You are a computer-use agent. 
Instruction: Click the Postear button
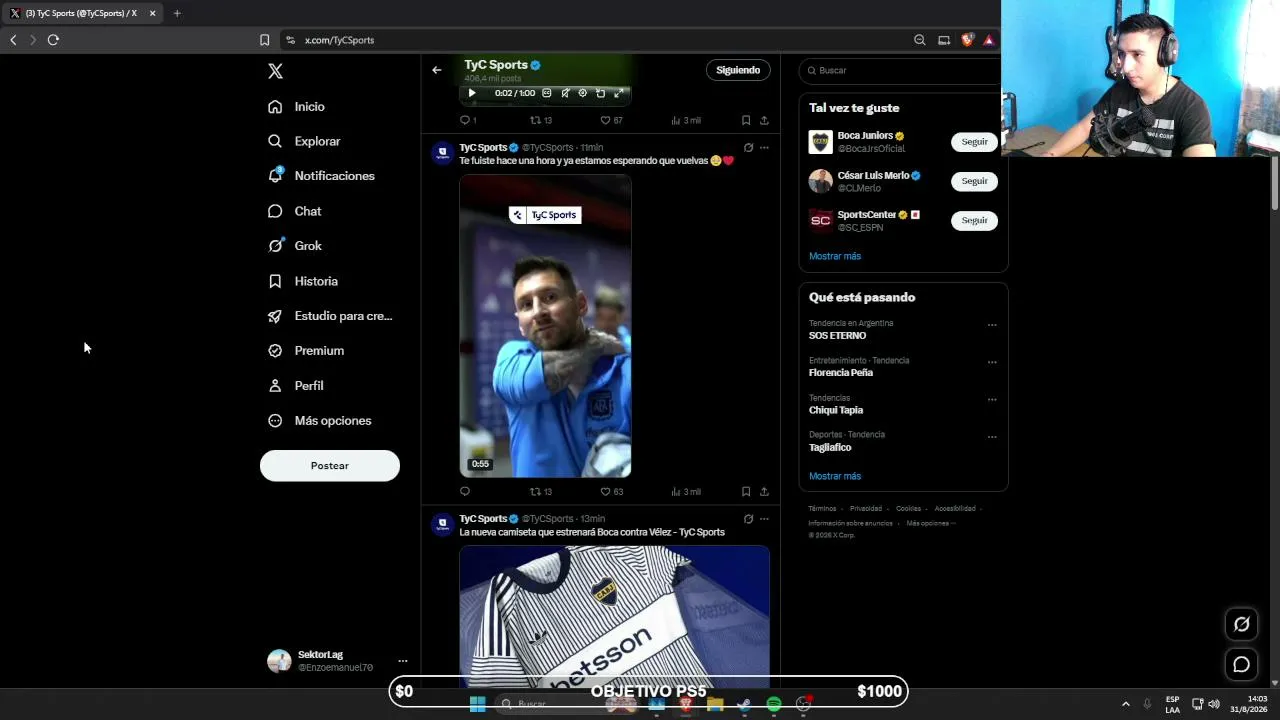coord(330,466)
